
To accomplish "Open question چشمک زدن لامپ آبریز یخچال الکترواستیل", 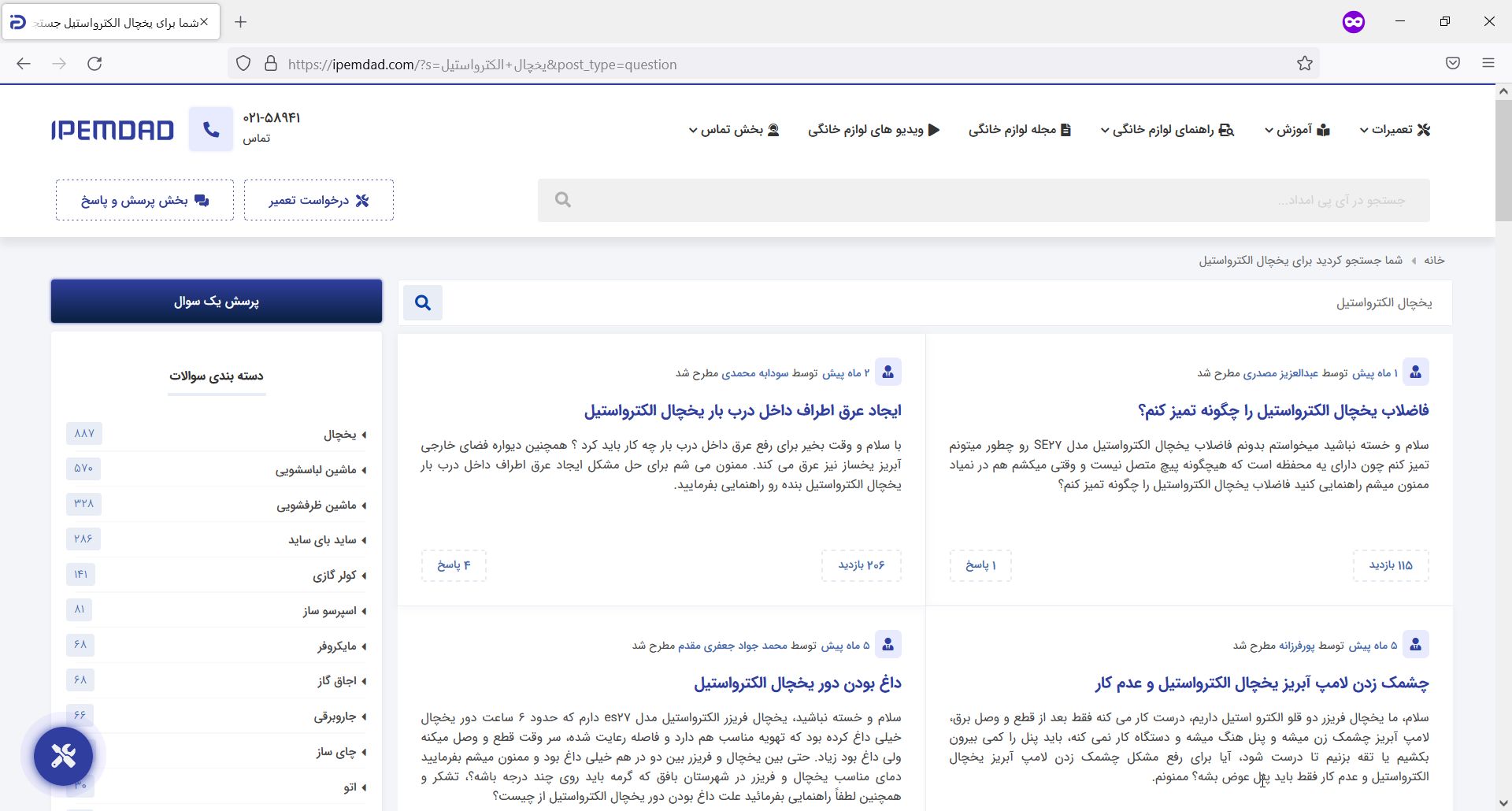I will [1262, 683].
